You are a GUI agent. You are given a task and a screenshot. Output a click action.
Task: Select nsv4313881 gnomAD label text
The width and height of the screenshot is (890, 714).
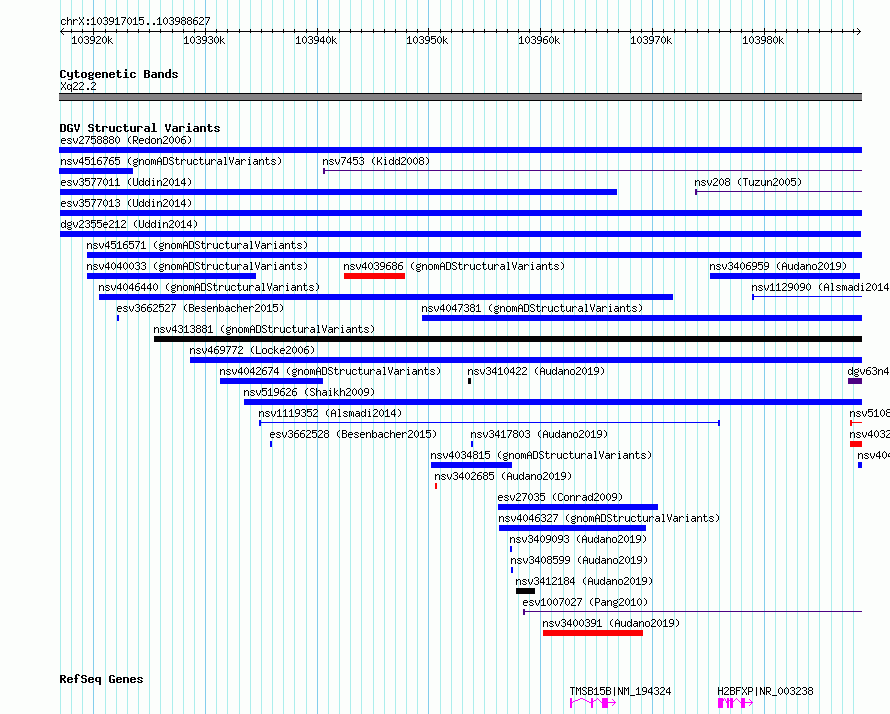264,329
